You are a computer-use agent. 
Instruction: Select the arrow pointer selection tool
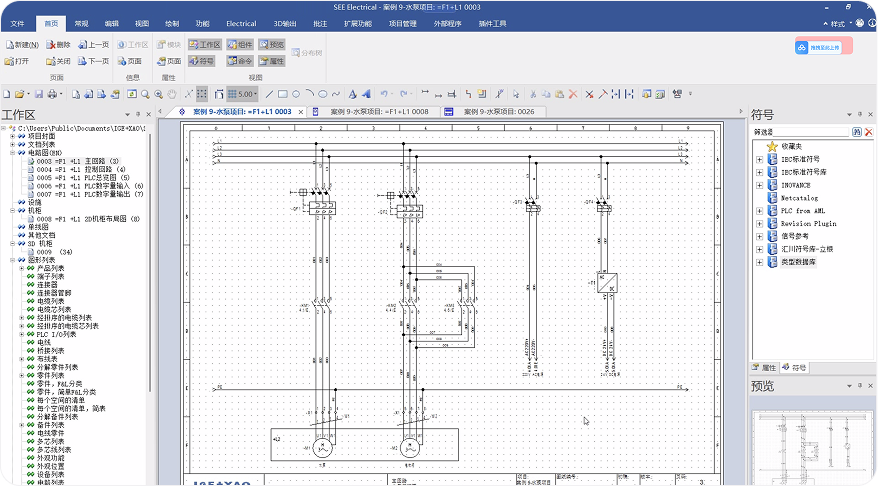coord(516,94)
